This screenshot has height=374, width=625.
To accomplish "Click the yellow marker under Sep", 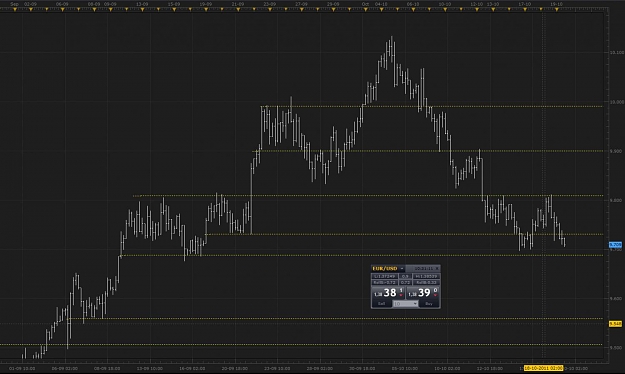I will 15,9.
